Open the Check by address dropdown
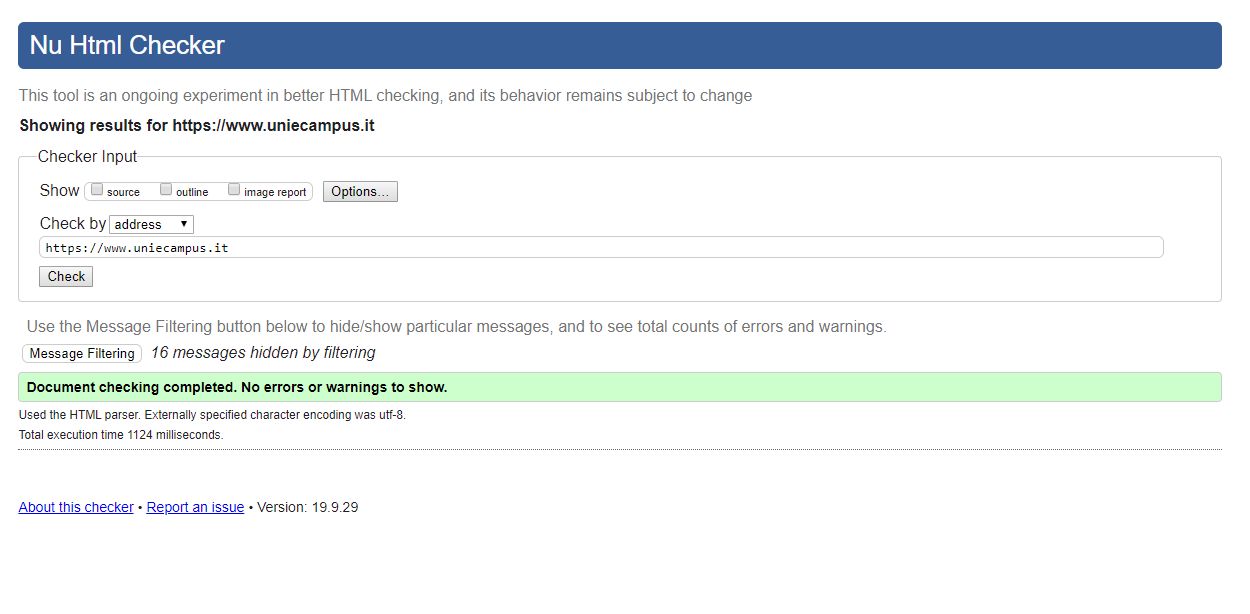Screen dimensions: 1250x614 (151, 224)
